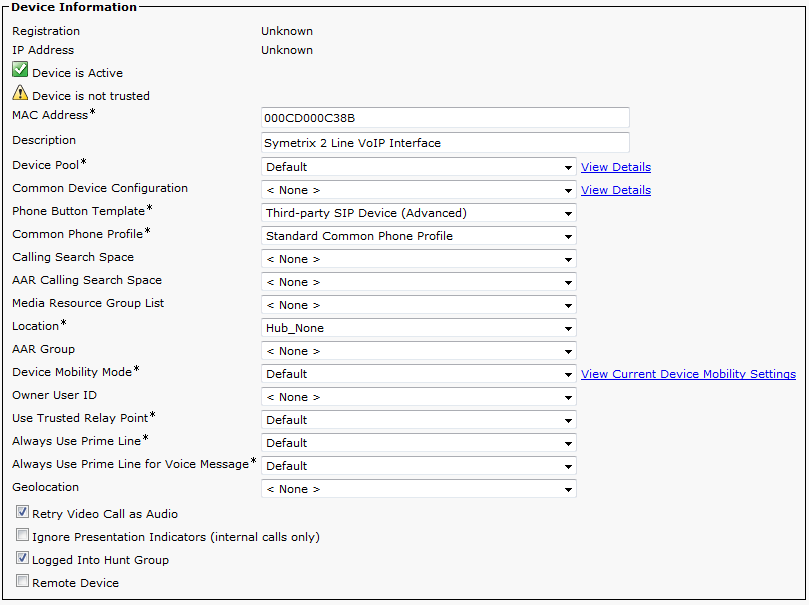Click View Details link next to Device Pool
809x605 pixels.
click(616, 167)
